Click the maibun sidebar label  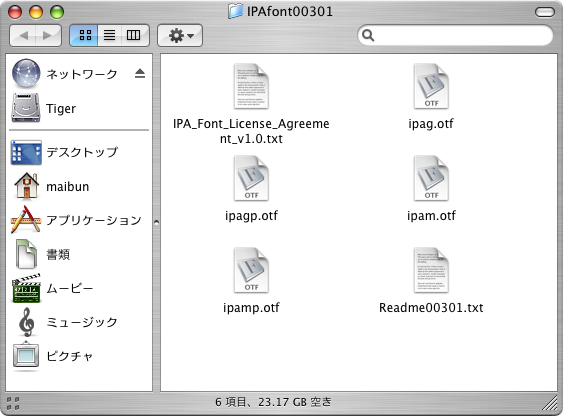68,187
